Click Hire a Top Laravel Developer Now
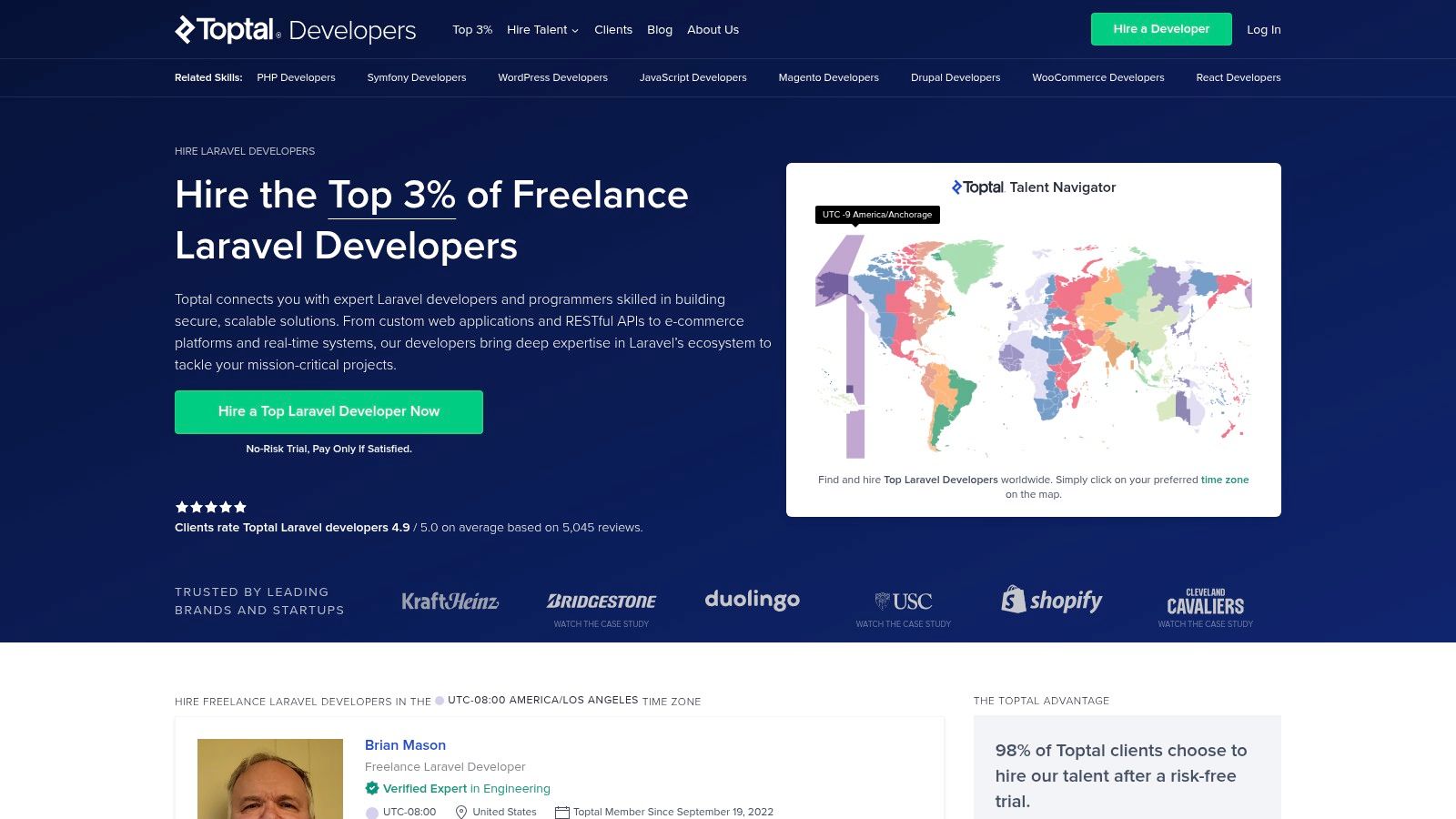This screenshot has height=819, width=1456. pyautogui.click(x=329, y=411)
